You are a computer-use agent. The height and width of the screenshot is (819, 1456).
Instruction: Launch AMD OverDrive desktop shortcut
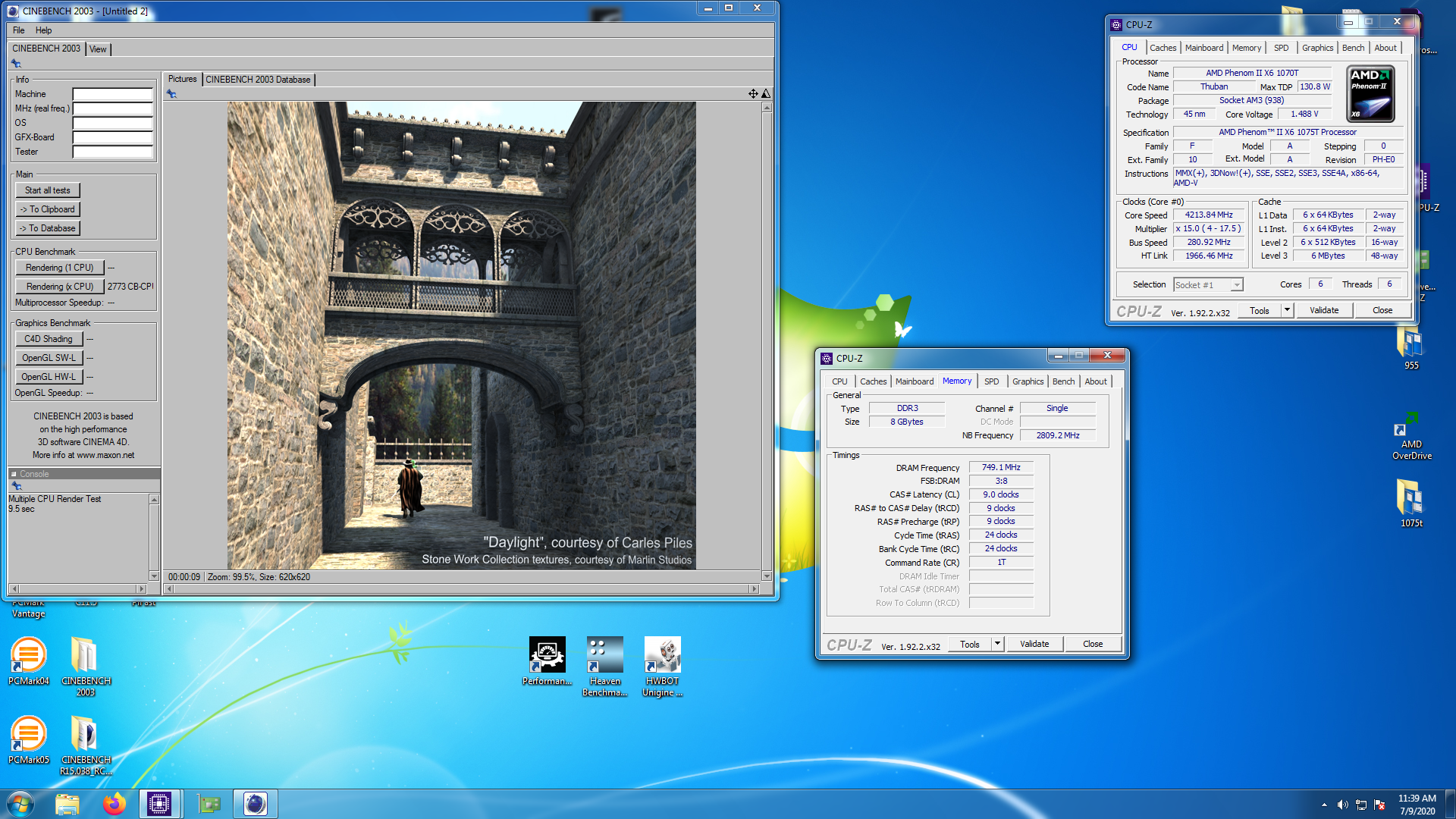click(x=1411, y=438)
